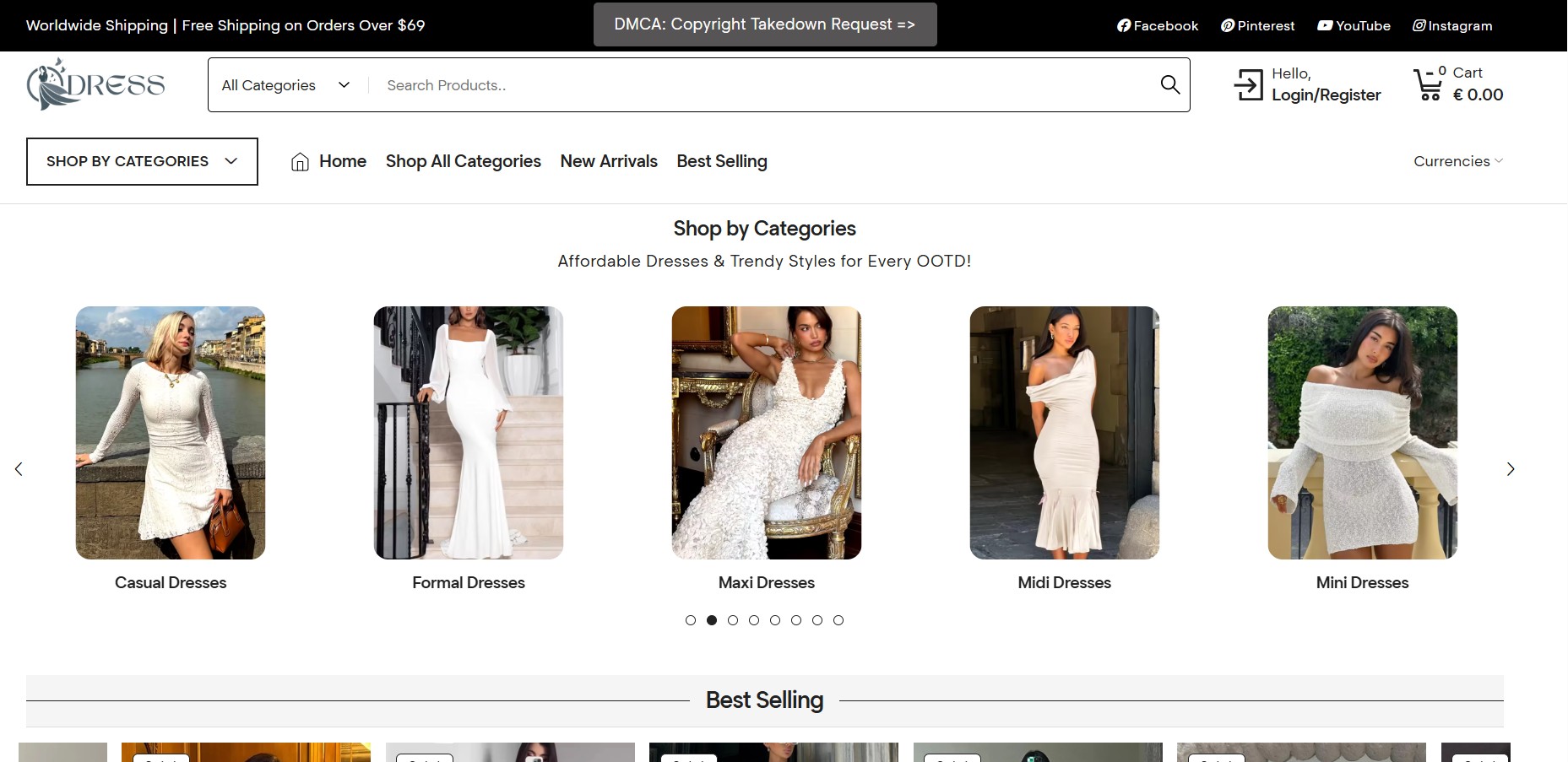Open the YouTube channel
Image resolution: width=1568 pixels, height=762 pixels.
1354,25
